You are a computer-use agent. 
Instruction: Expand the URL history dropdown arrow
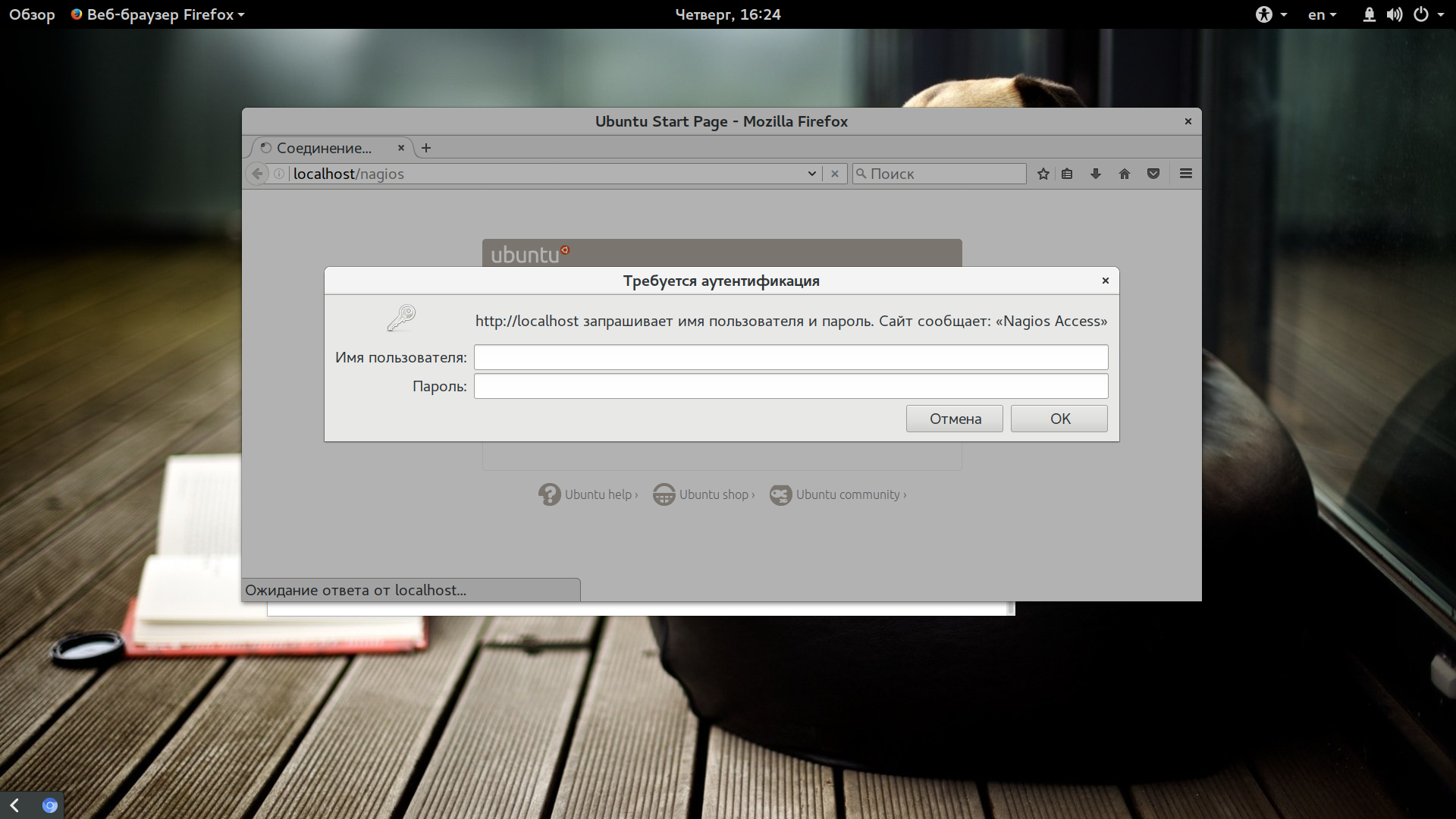pyautogui.click(x=811, y=174)
